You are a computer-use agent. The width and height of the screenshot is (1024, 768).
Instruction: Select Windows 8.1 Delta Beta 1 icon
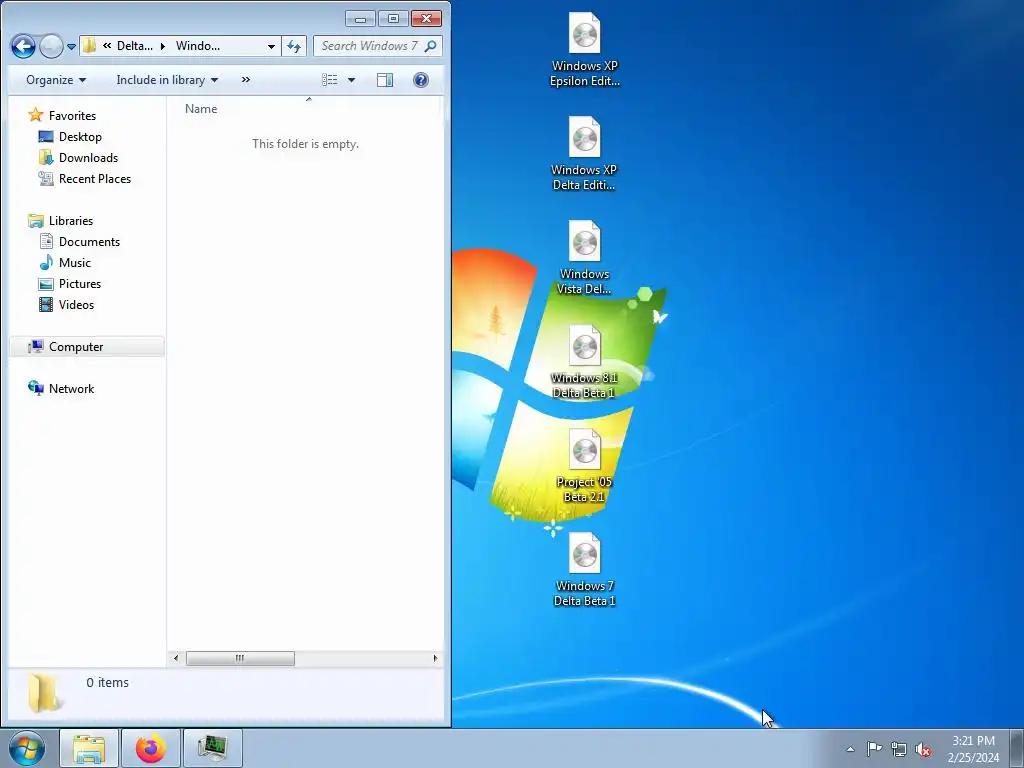(584, 362)
